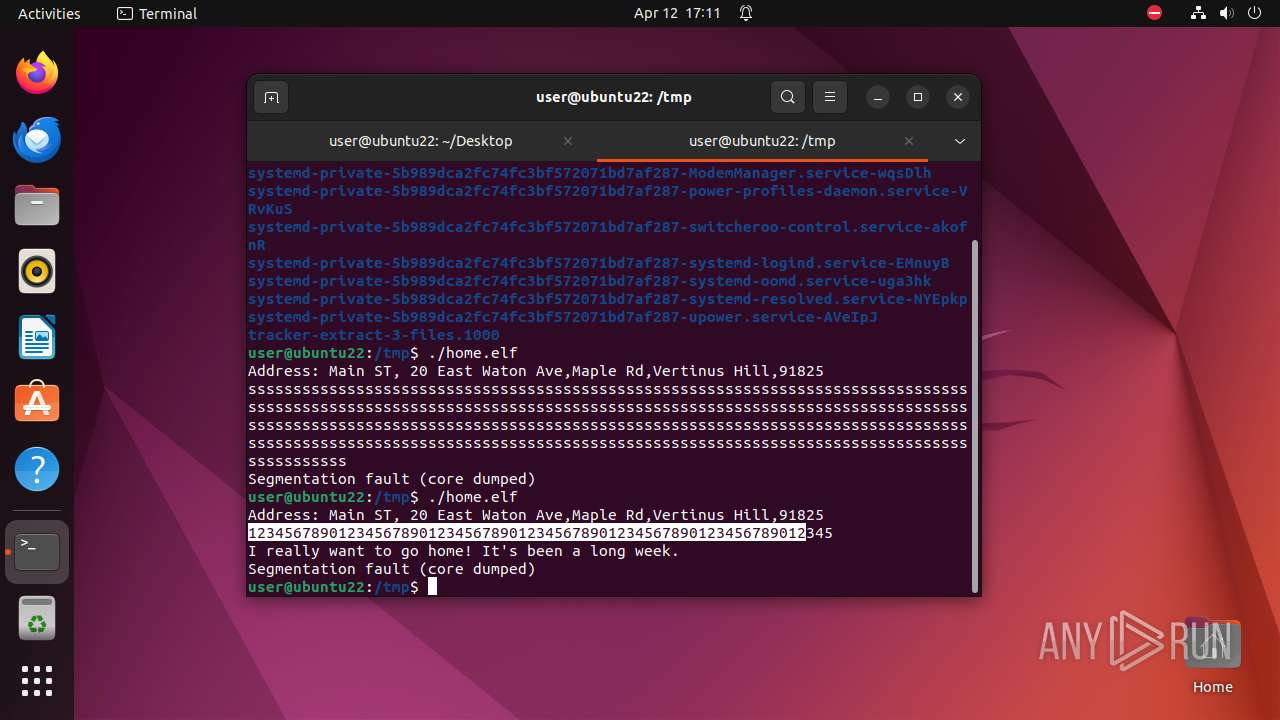This screenshot has width=1280, height=720.
Task: Click 'tracker-extract-3-files.1000' directory name
Action: coord(374,335)
